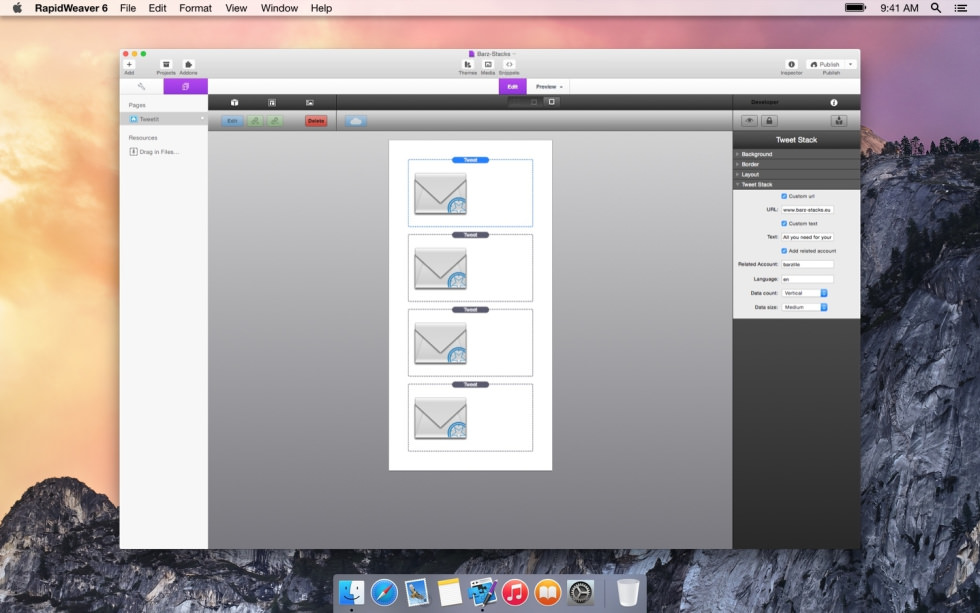Open the Preview mode dropdown
980x613 pixels.
[x=549, y=86]
